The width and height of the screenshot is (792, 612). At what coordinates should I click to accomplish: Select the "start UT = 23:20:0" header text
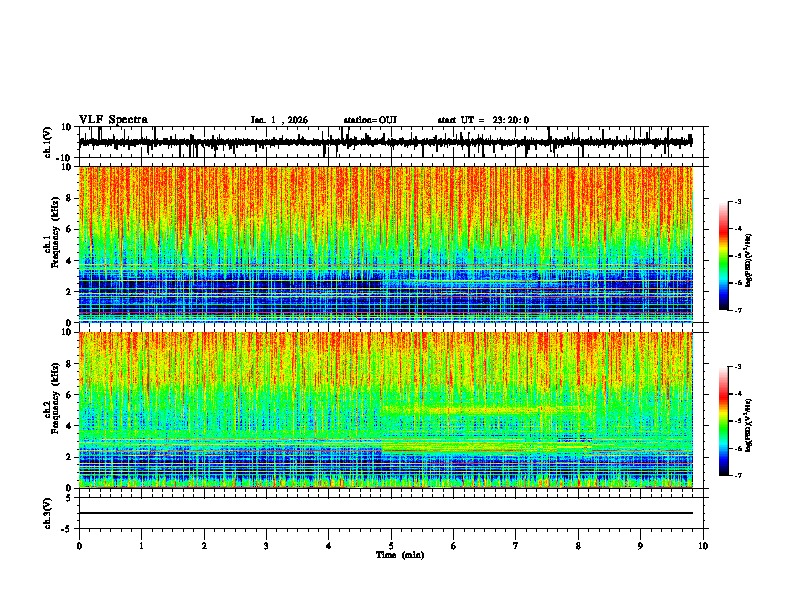click(x=483, y=120)
